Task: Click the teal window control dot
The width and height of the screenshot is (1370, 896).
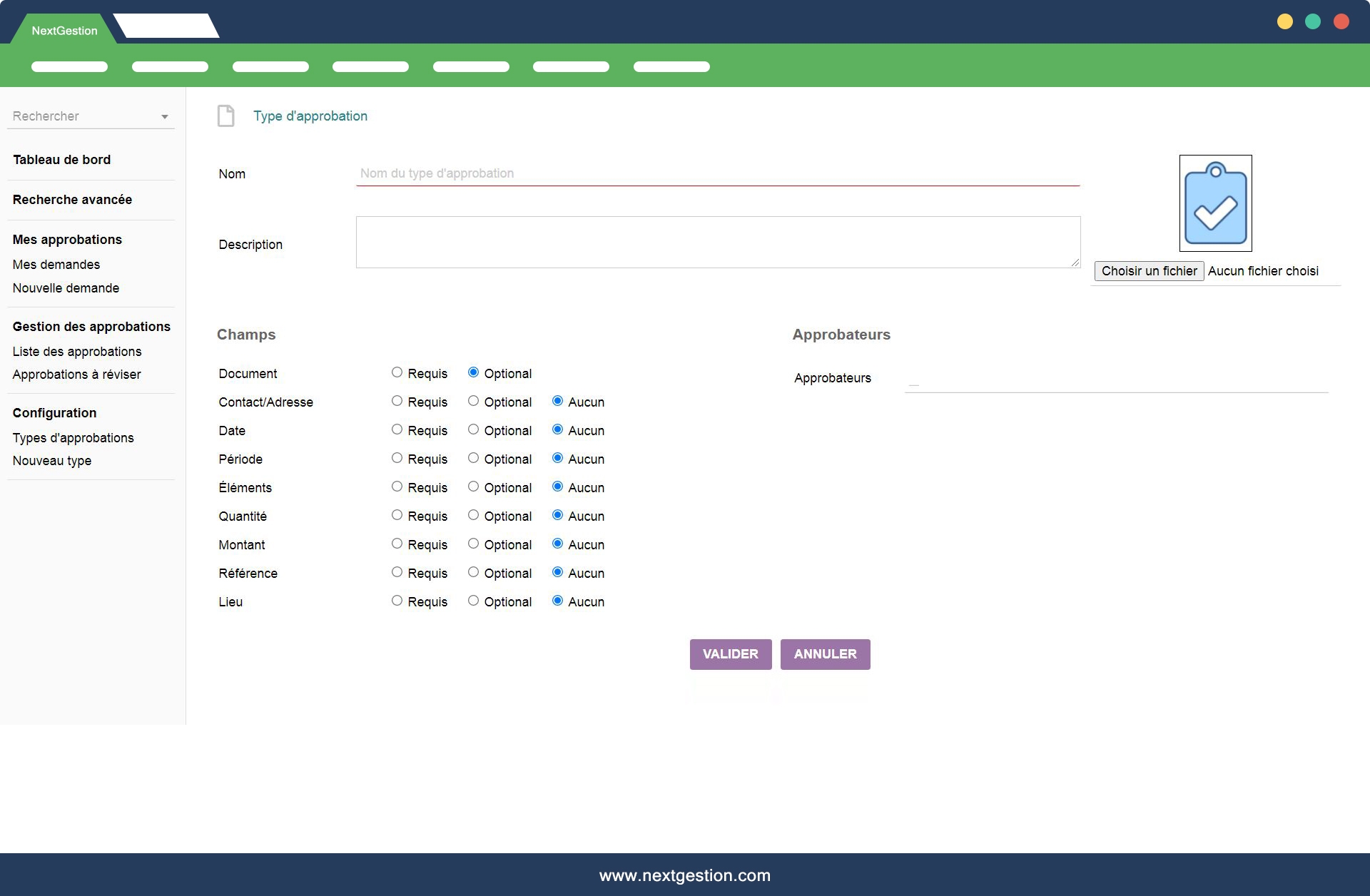Action: click(x=1313, y=22)
